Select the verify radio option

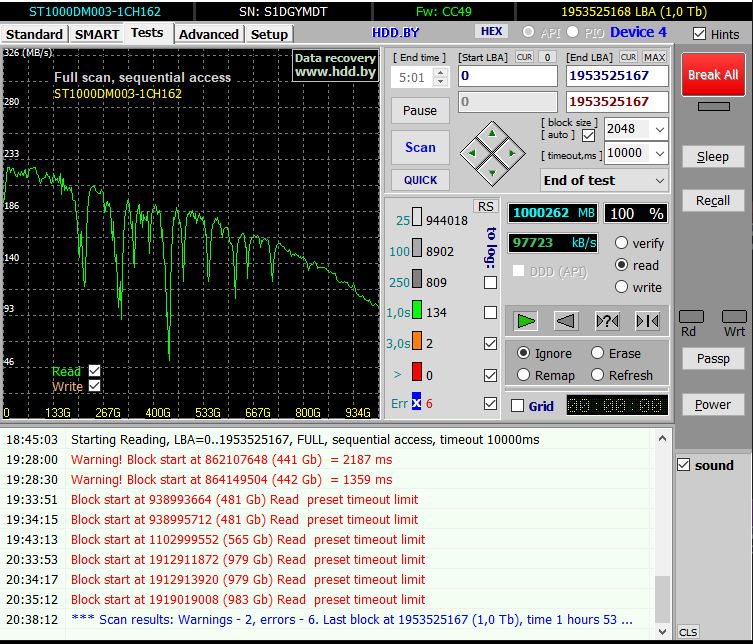coord(622,243)
